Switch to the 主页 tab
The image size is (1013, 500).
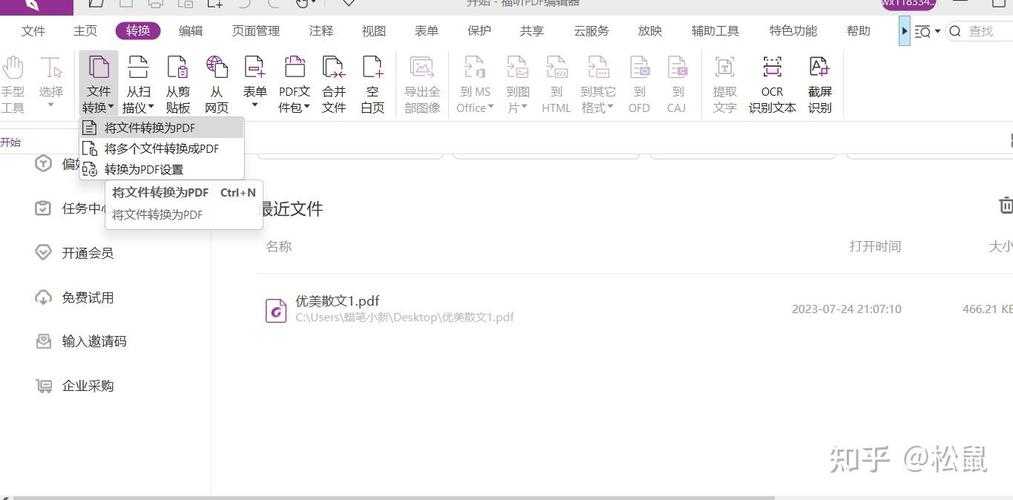85,31
